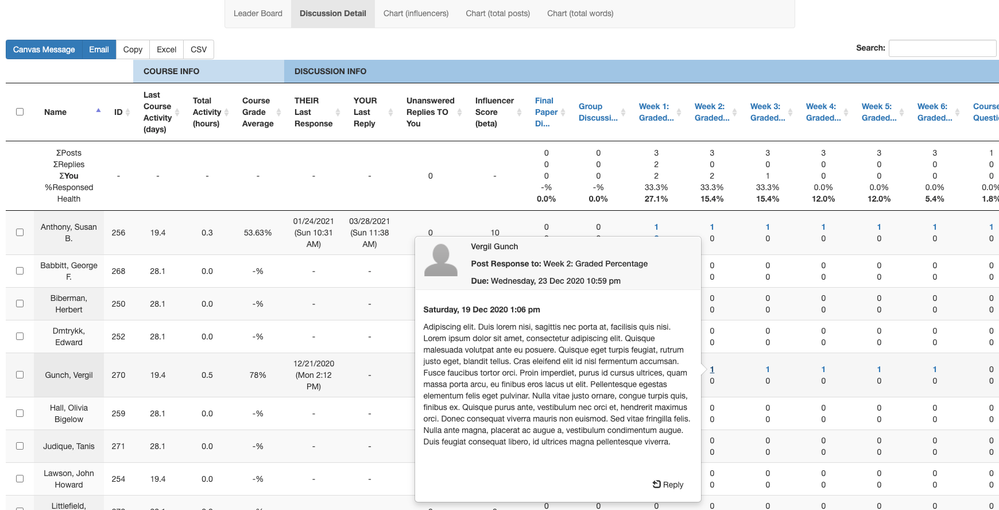
Task: Open Gunch's Week 2 post count link
Action: 712,369
